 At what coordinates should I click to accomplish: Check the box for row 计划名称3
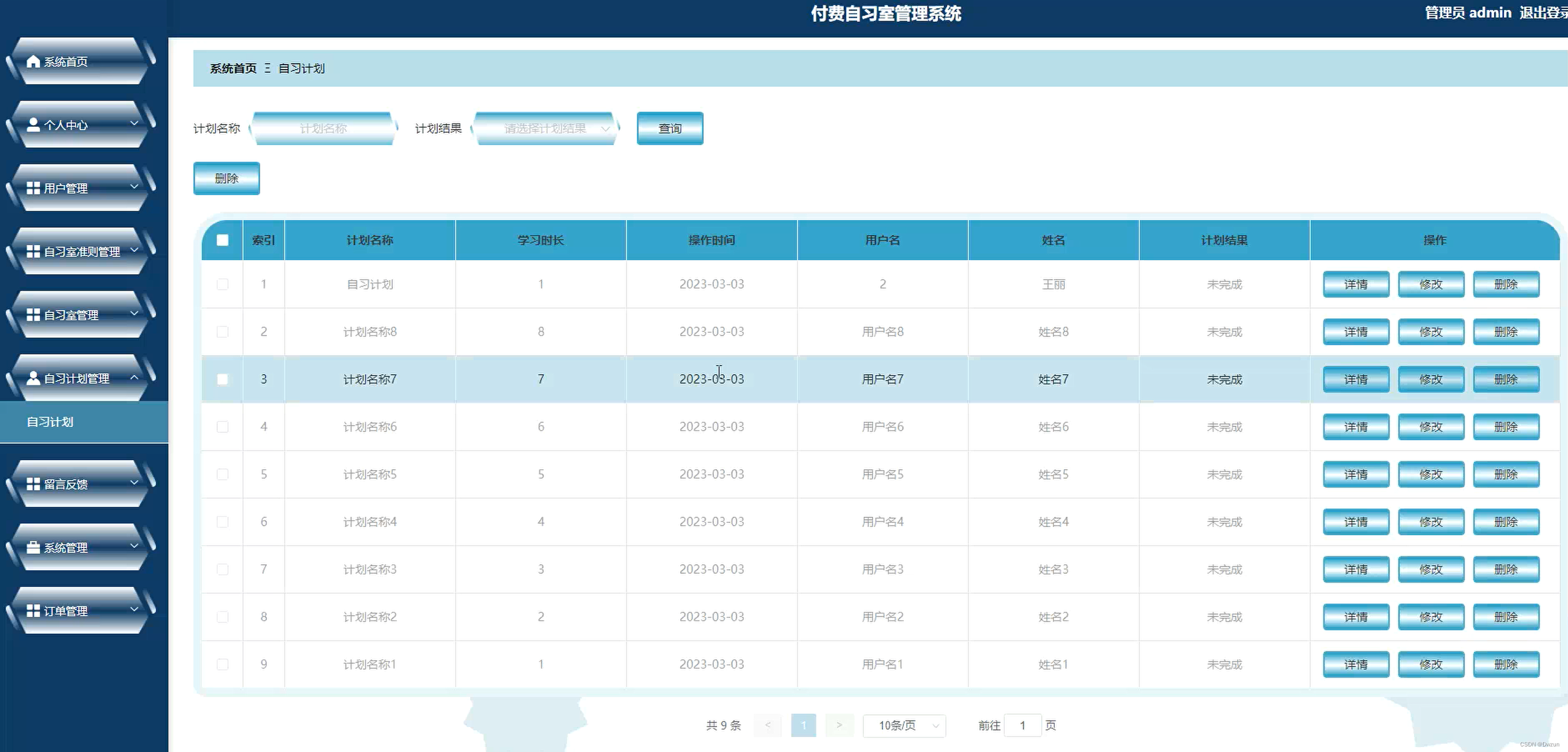pos(223,569)
